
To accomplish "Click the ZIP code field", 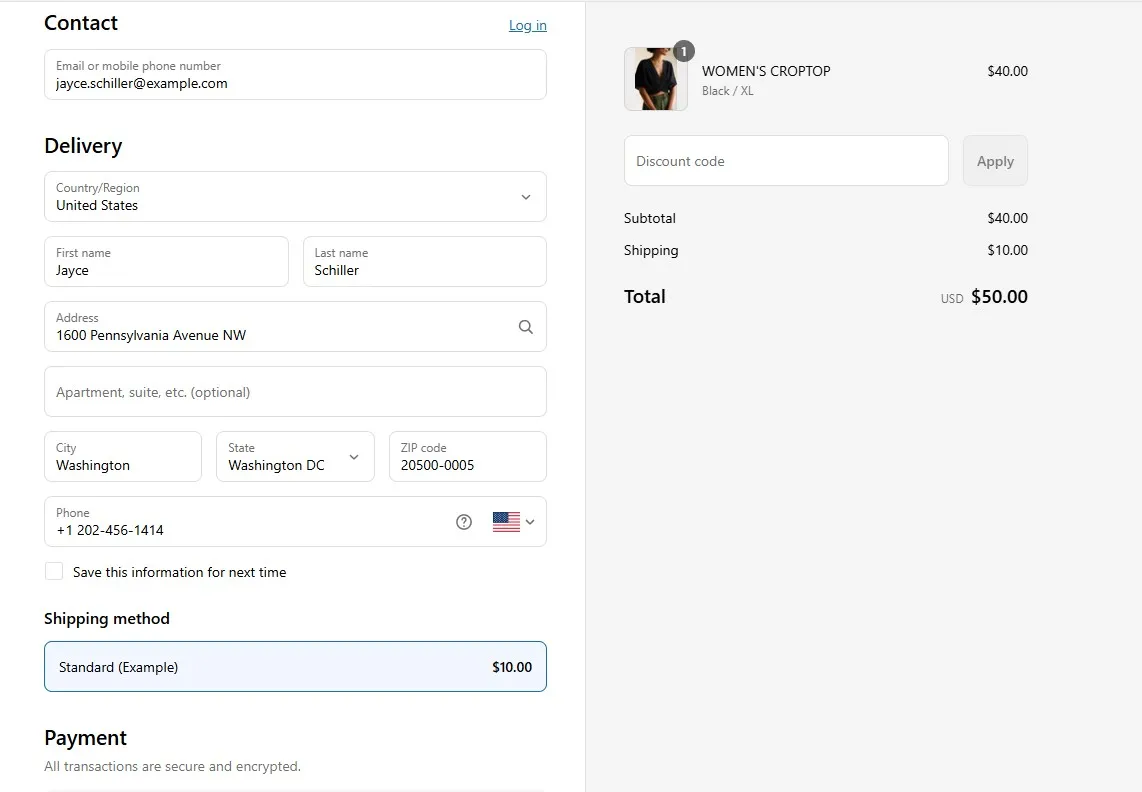I will point(467,457).
